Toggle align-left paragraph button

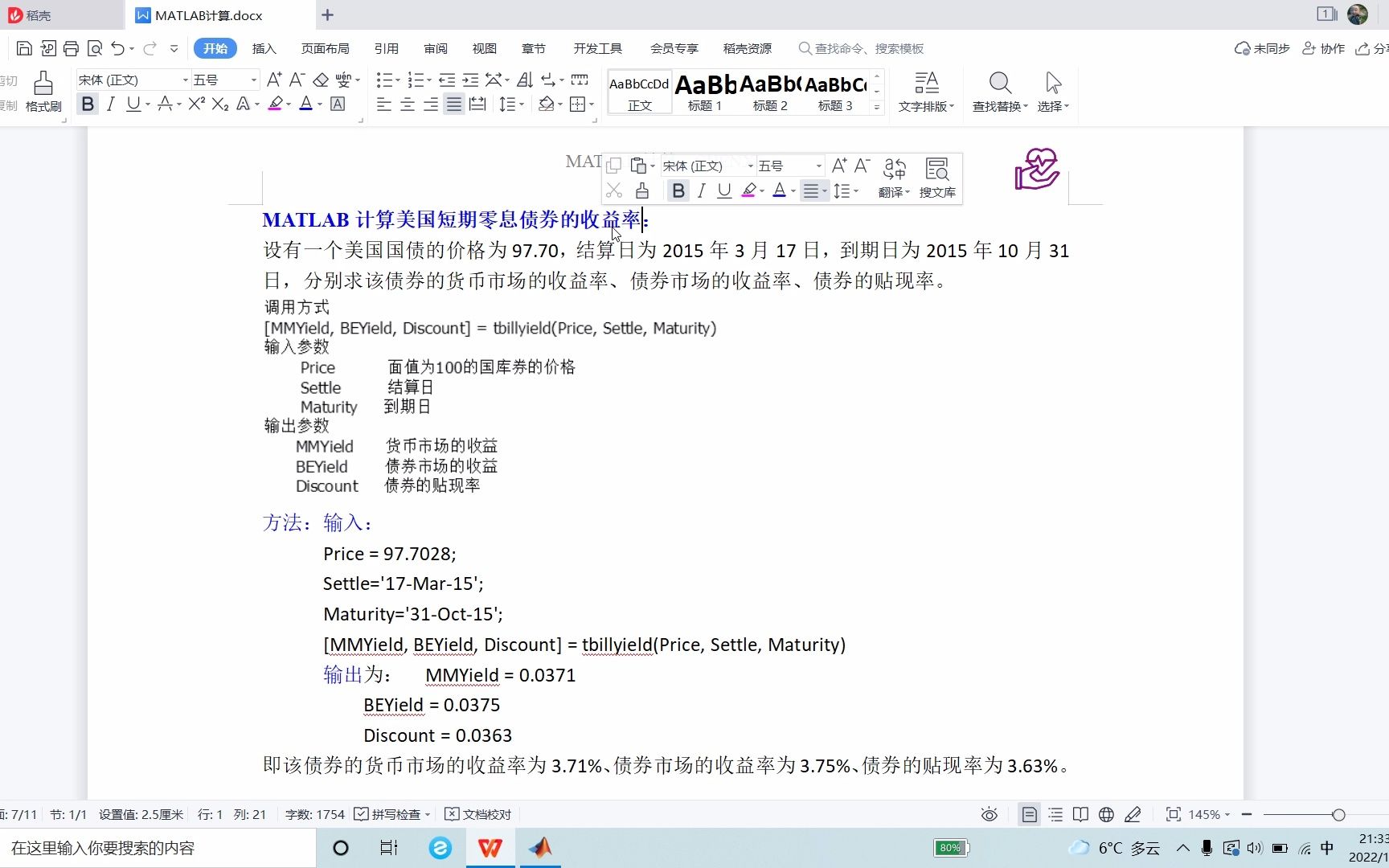coord(384,104)
